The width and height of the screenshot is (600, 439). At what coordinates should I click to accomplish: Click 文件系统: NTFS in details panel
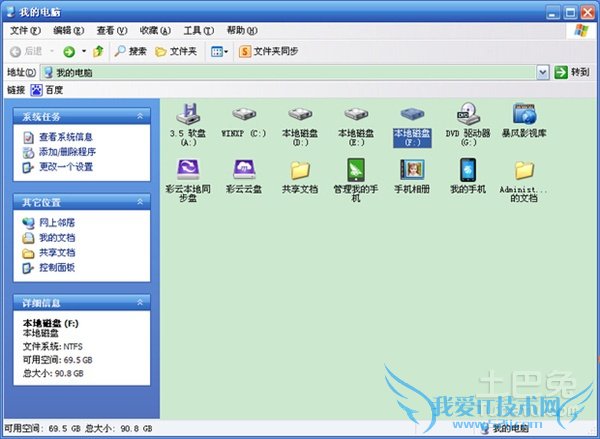(53, 347)
